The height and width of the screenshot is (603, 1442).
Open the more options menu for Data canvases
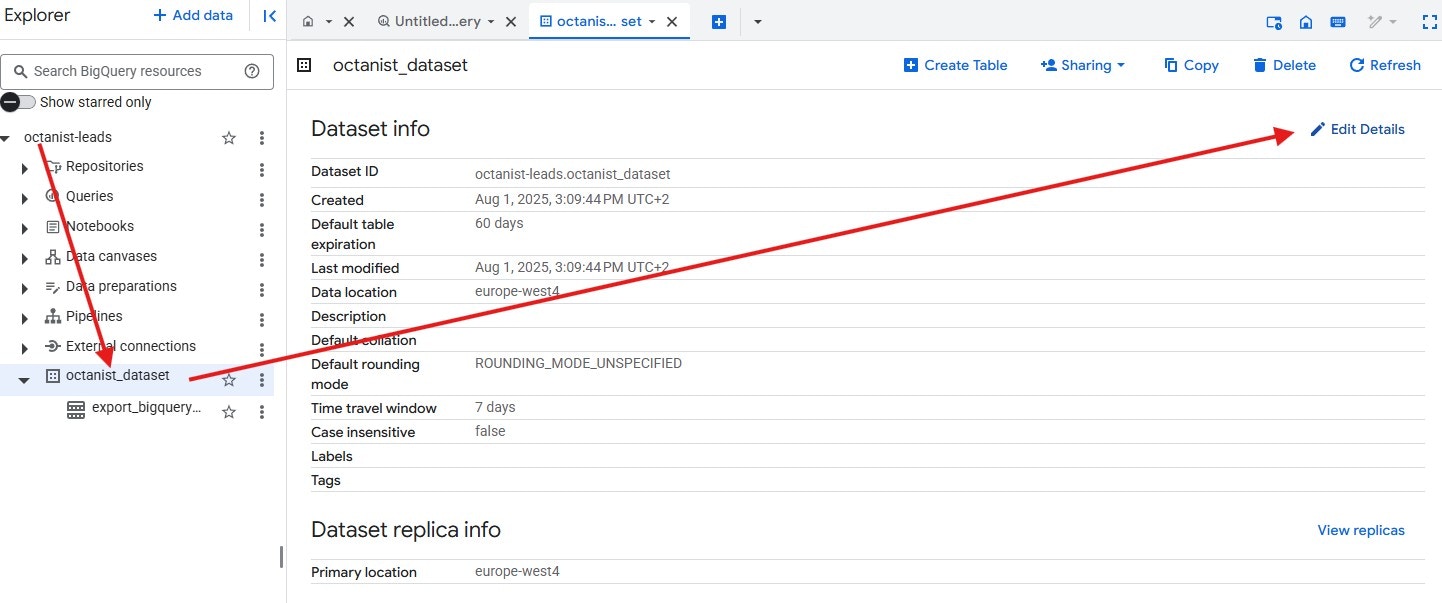262,260
